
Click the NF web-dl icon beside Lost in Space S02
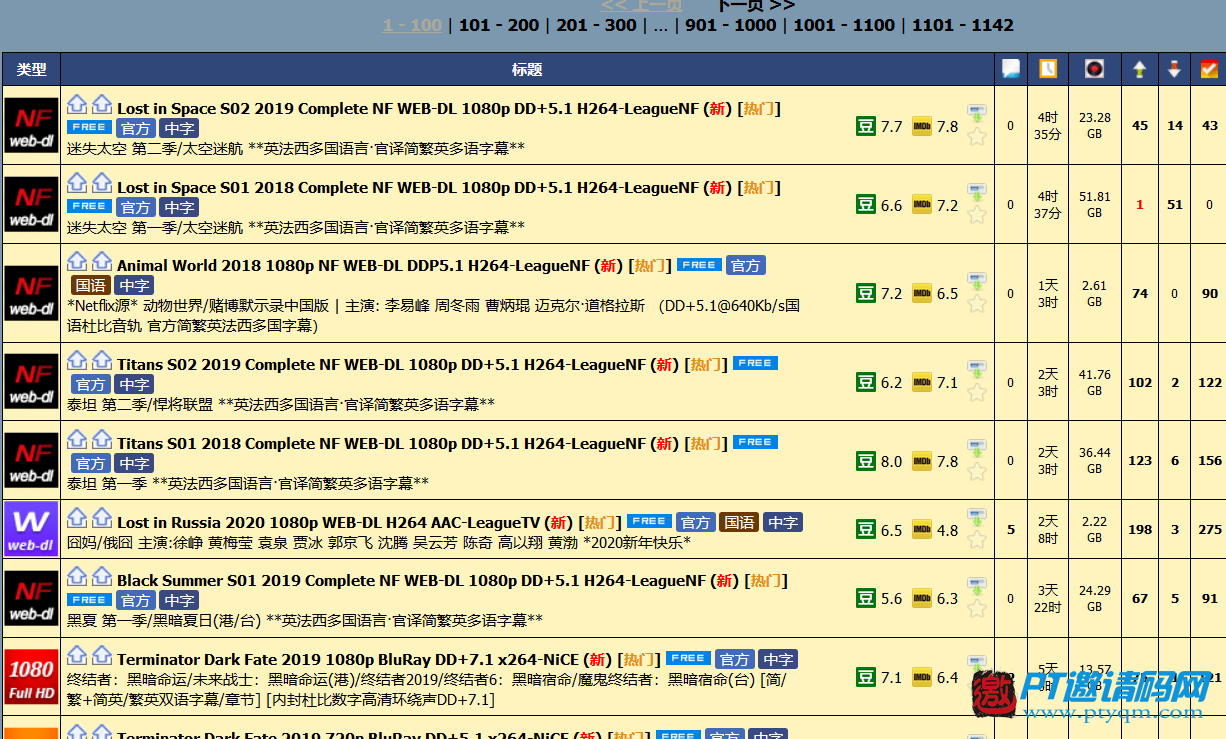pos(31,125)
